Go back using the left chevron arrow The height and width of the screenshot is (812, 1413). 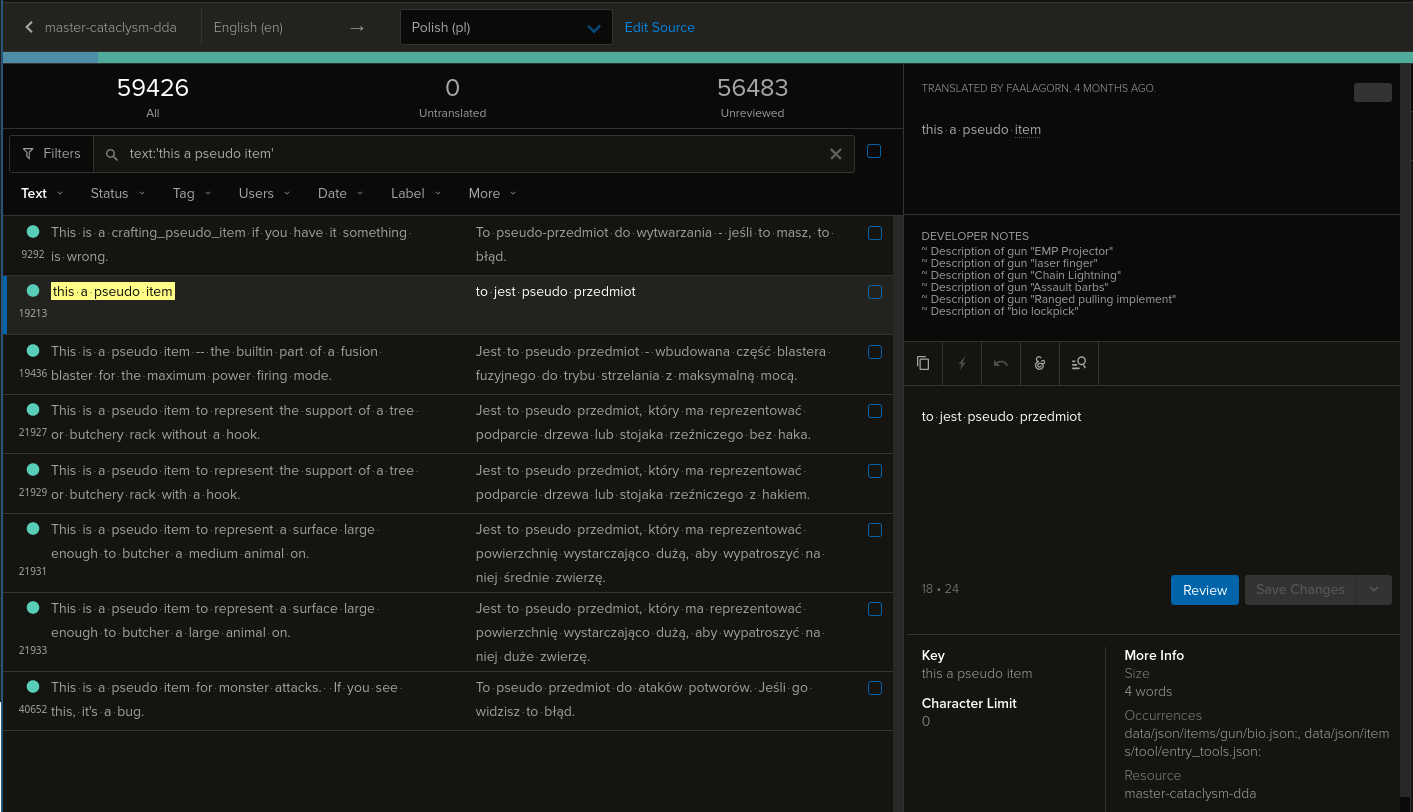click(x=28, y=27)
